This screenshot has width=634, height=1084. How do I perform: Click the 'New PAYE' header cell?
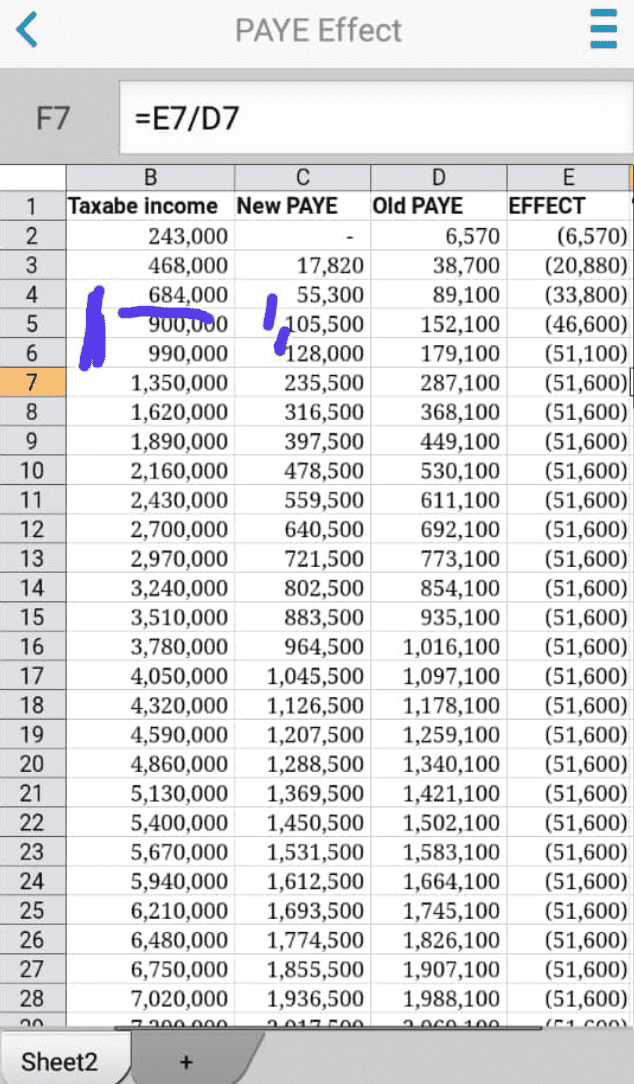[x=302, y=206]
